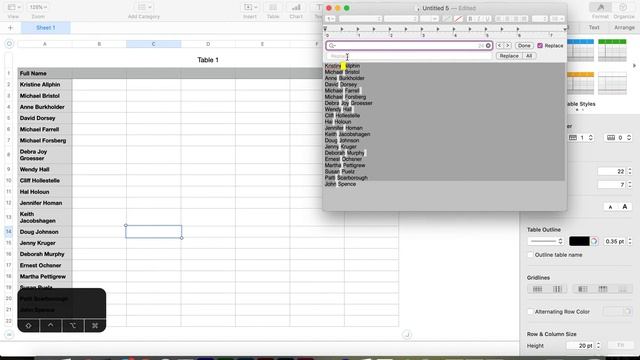Viewport: 640px width, 360px height.
Task: Click the Replace text field
Action: [409, 56]
